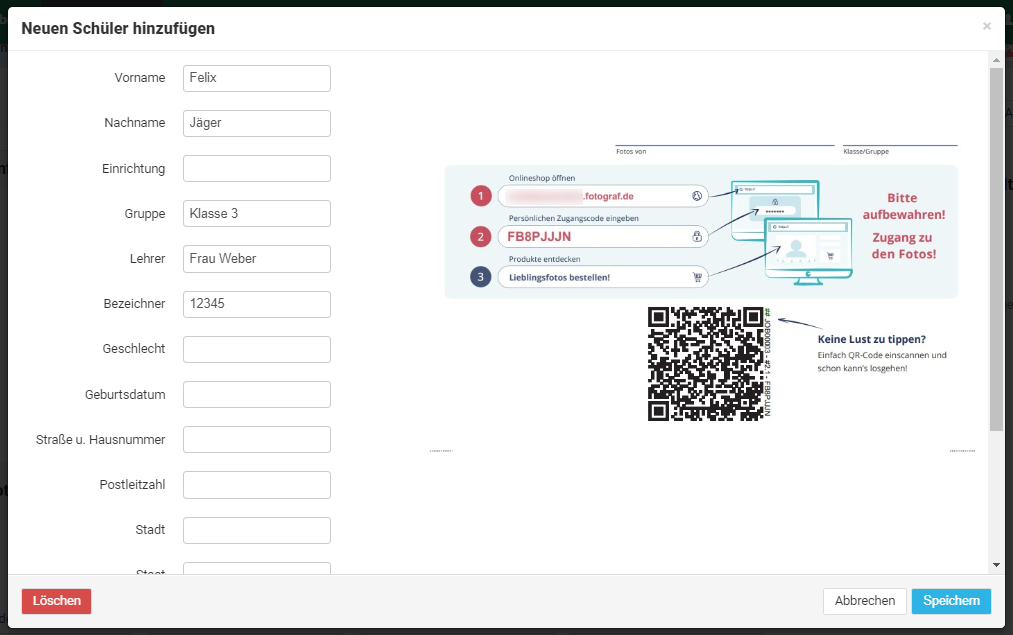Click the Keine Lust zu tippen? heading
Screen dimensions: 1013x635
pos(872,339)
